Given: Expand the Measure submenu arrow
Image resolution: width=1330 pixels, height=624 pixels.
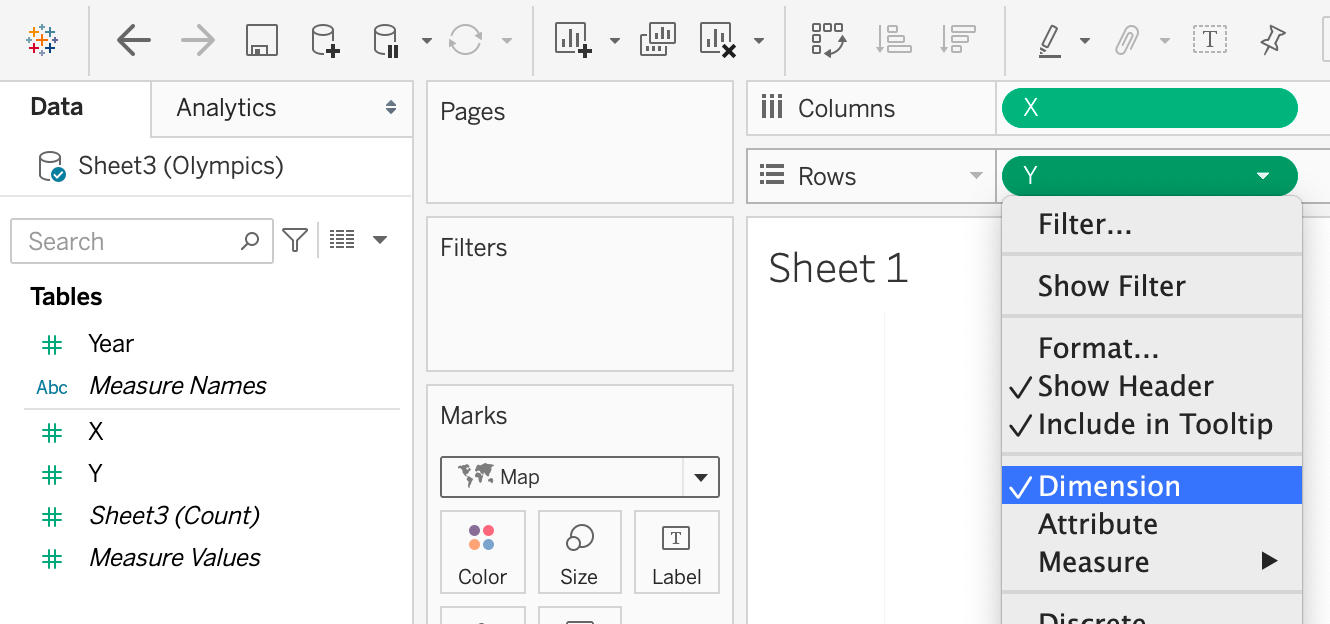Looking at the screenshot, I should (x=1269, y=561).
